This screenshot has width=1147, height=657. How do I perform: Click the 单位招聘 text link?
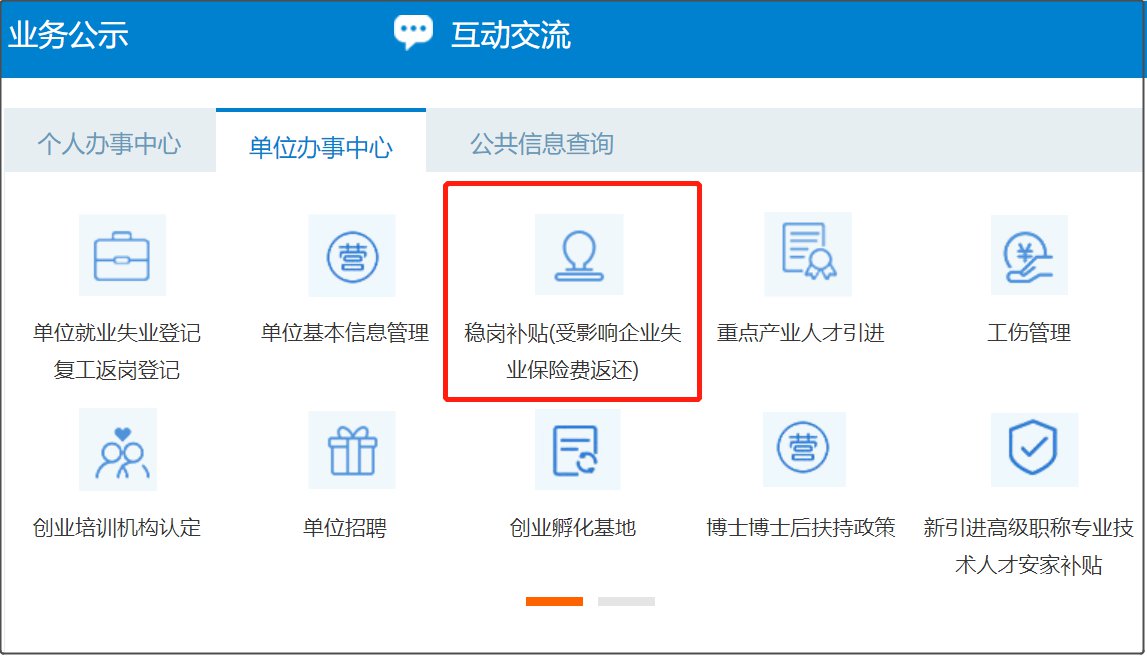point(345,528)
